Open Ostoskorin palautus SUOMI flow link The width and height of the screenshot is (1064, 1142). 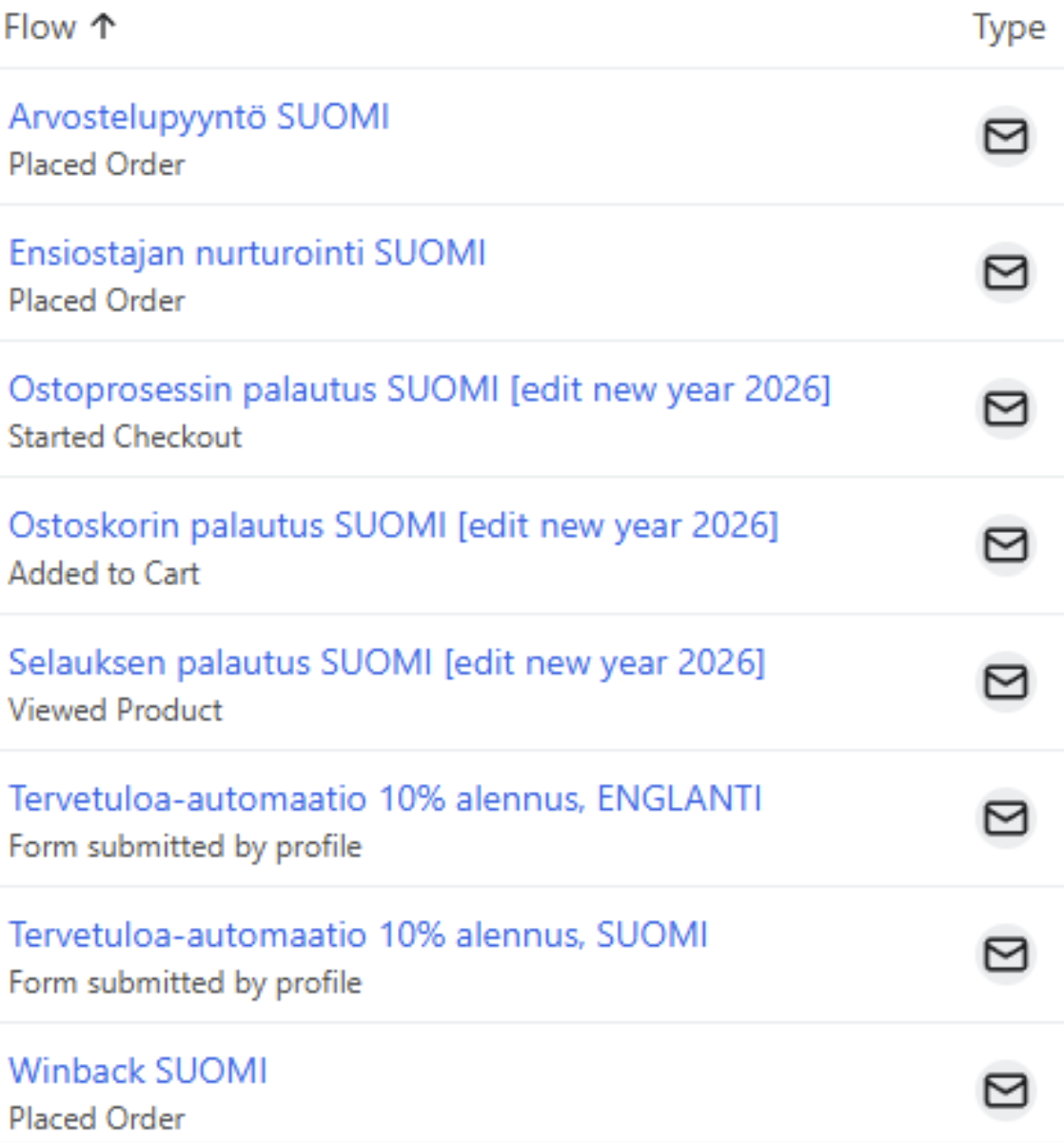click(392, 525)
